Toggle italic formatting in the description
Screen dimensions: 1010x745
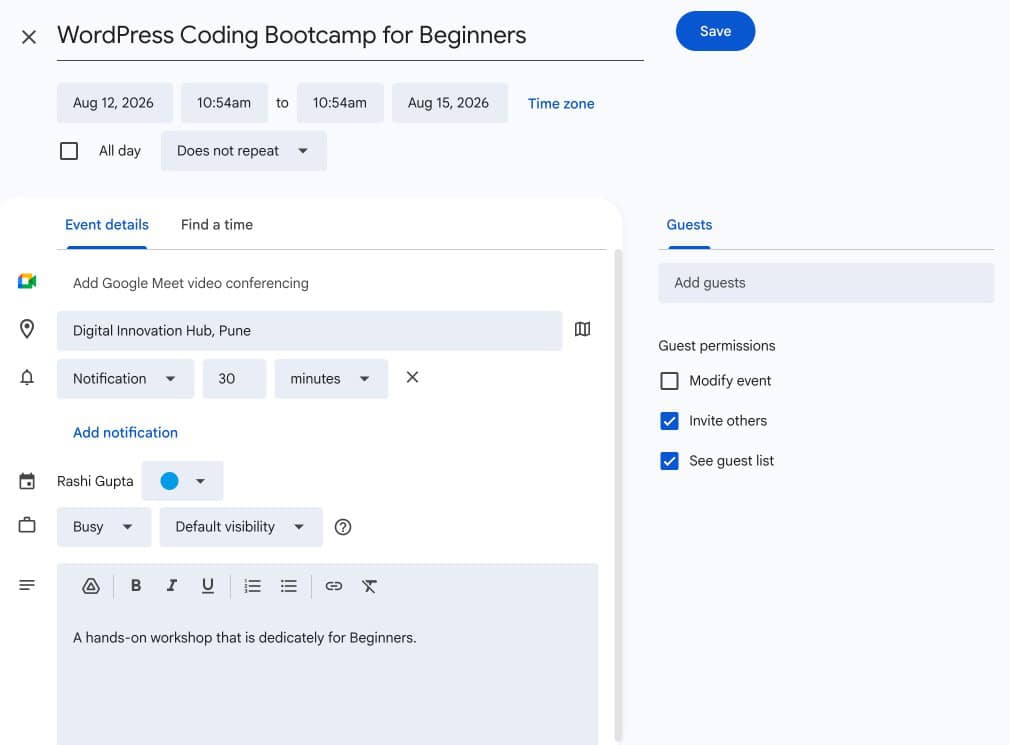(x=171, y=585)
